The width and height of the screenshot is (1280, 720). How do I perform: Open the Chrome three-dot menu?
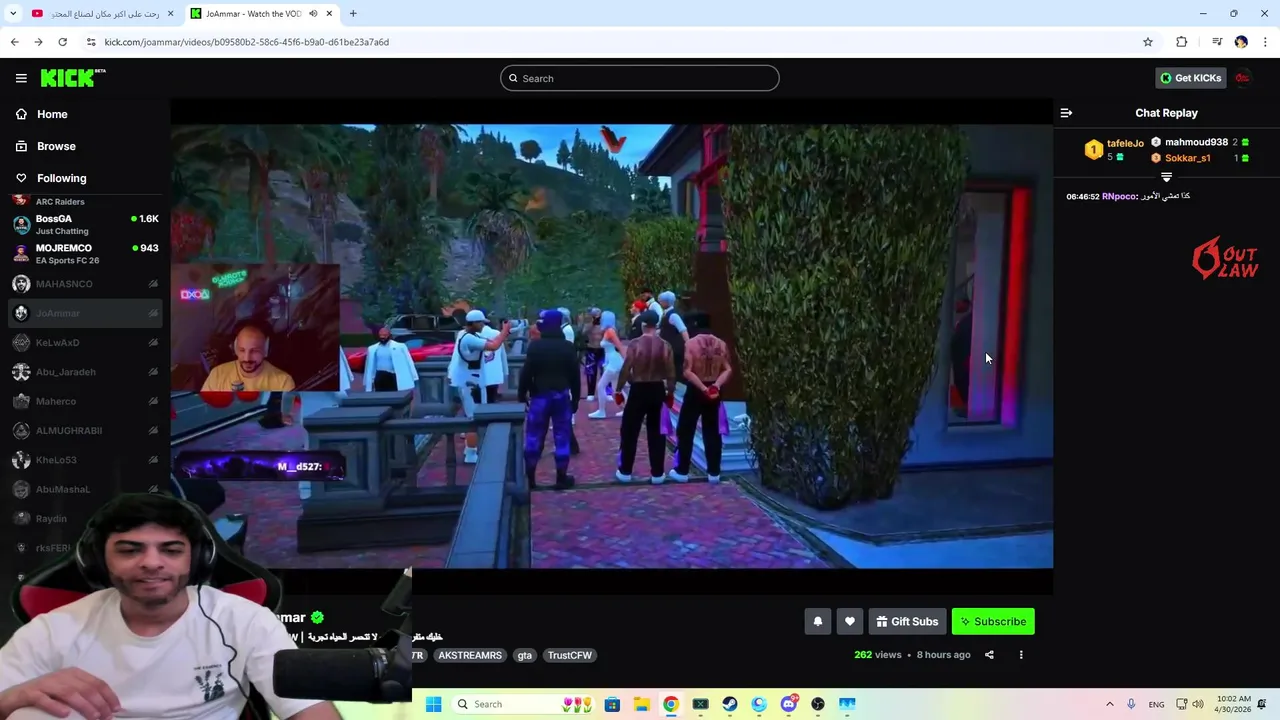coord(1265,42)
